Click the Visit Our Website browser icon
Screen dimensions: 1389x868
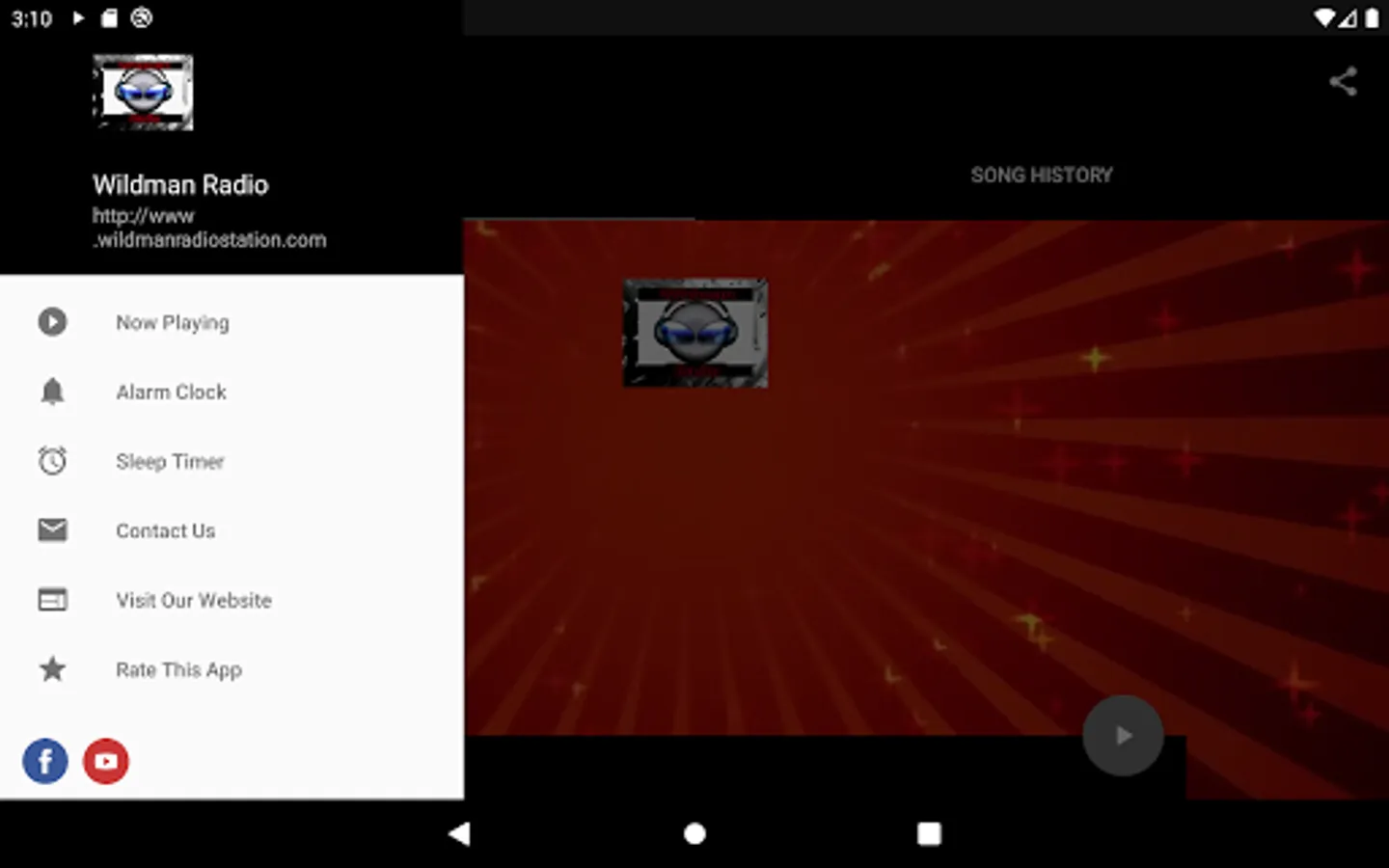point(53,600)
